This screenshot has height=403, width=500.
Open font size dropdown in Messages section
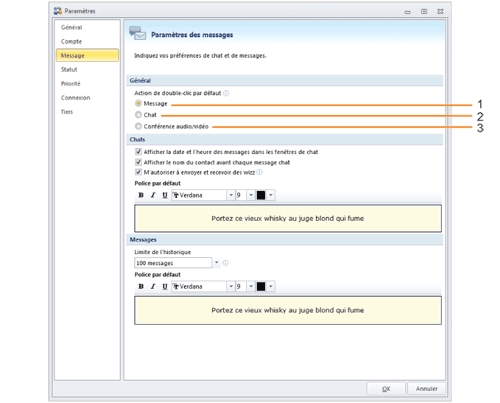[x=251, y=286]
